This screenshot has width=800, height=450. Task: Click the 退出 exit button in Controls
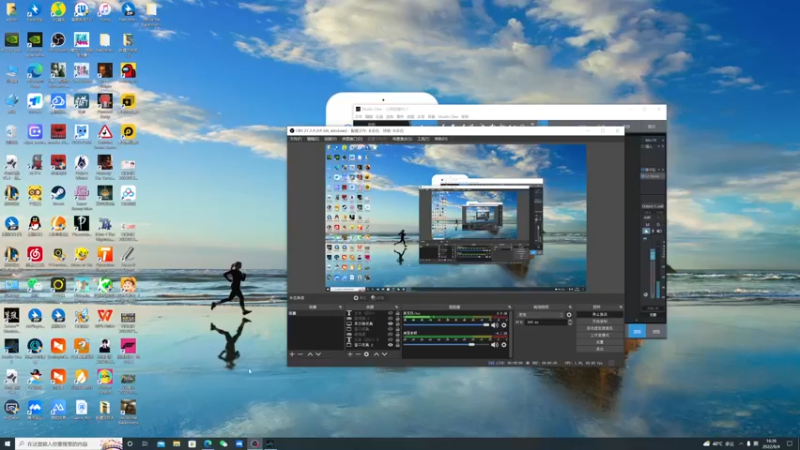pyautogui.click(x=599, y=348)
